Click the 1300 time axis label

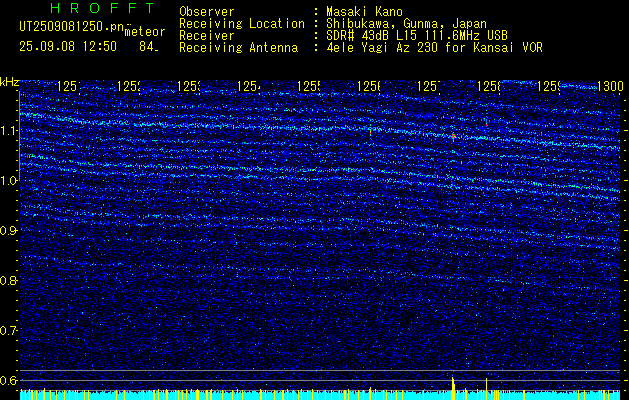coord(610,86)
